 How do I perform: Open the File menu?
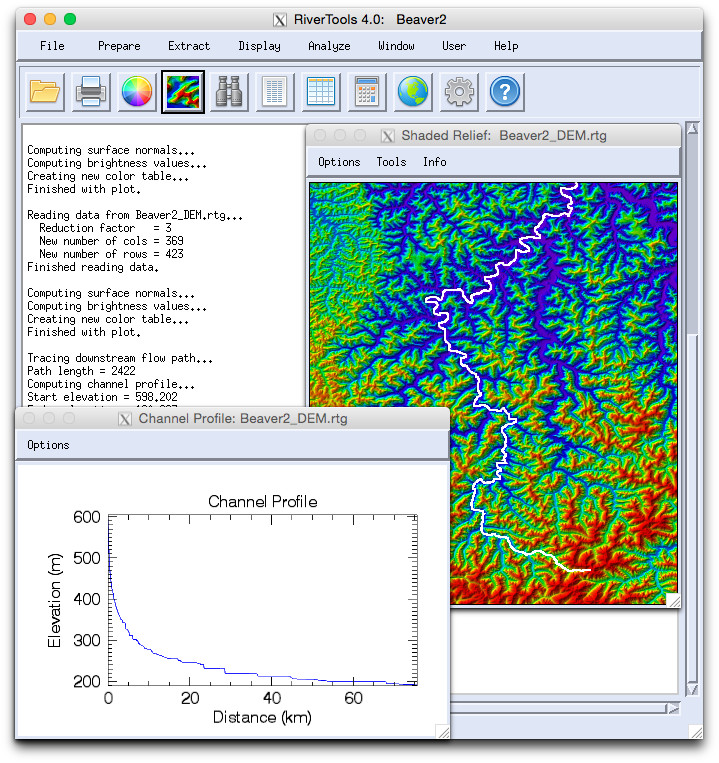pos(52,46)
